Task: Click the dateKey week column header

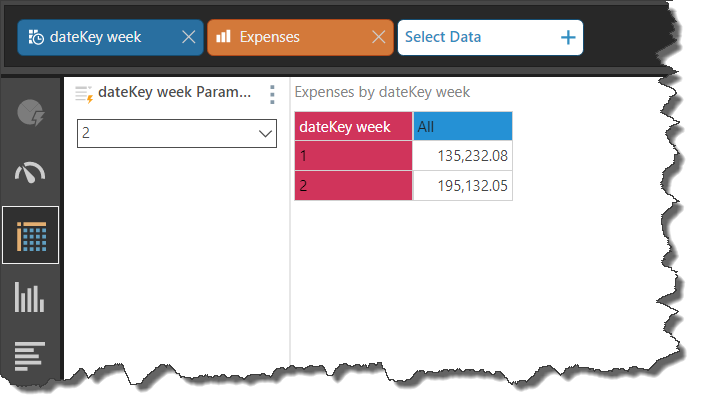Action: click(x=353, y=127)
